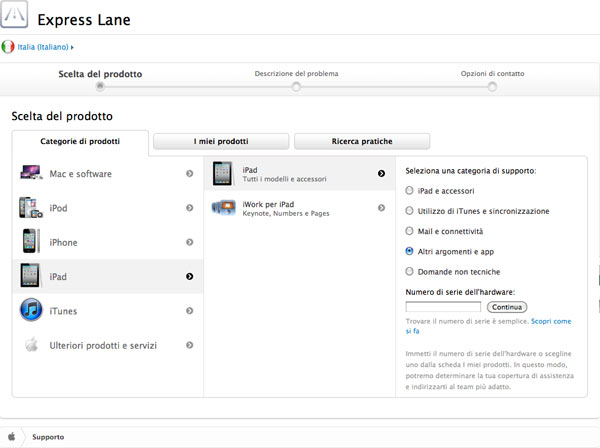Open the Ricerca pratiche tab
Image resolution: width=600 pixels, height=448 pixels.
[362, 142]
